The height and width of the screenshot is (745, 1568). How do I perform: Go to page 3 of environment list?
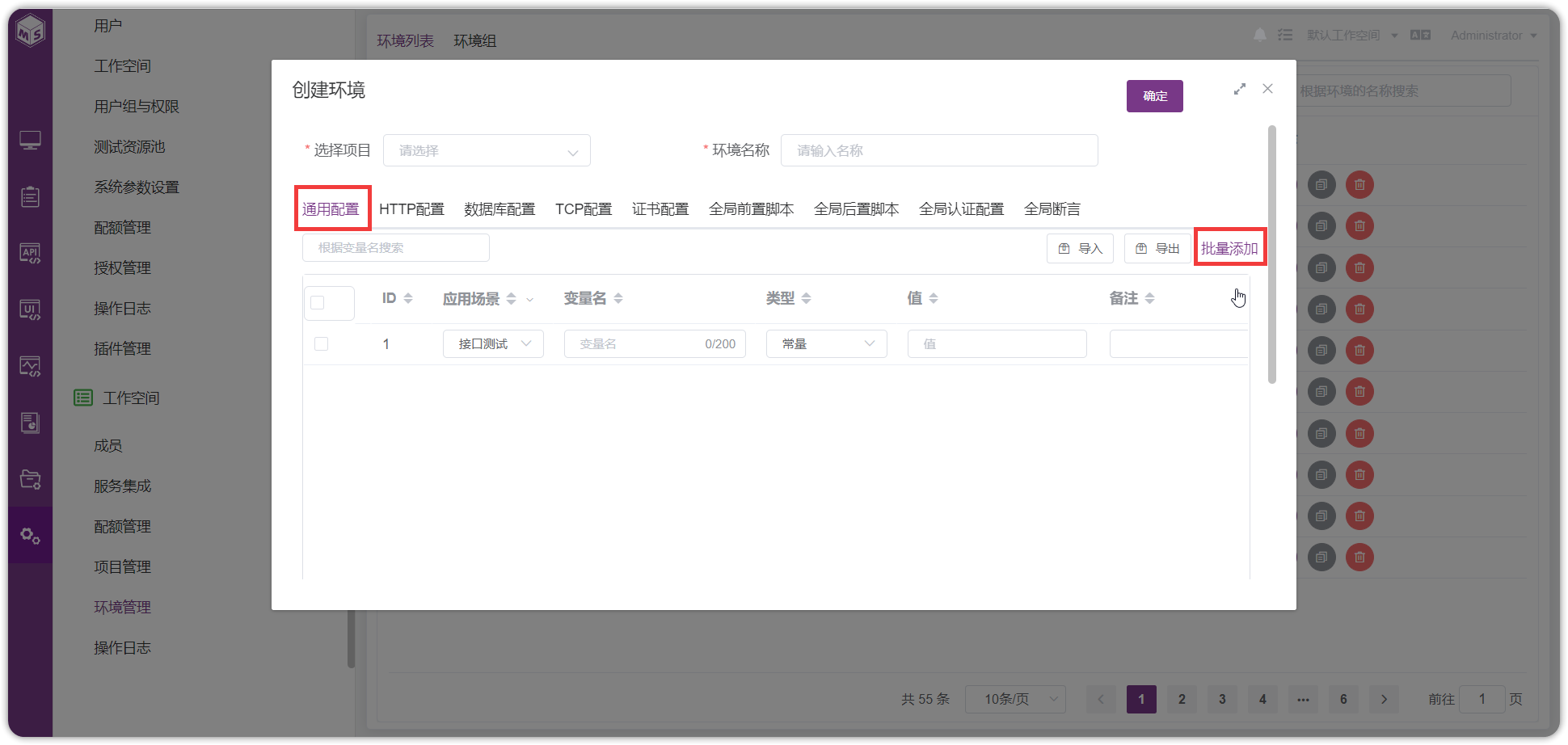[1222, 699]
